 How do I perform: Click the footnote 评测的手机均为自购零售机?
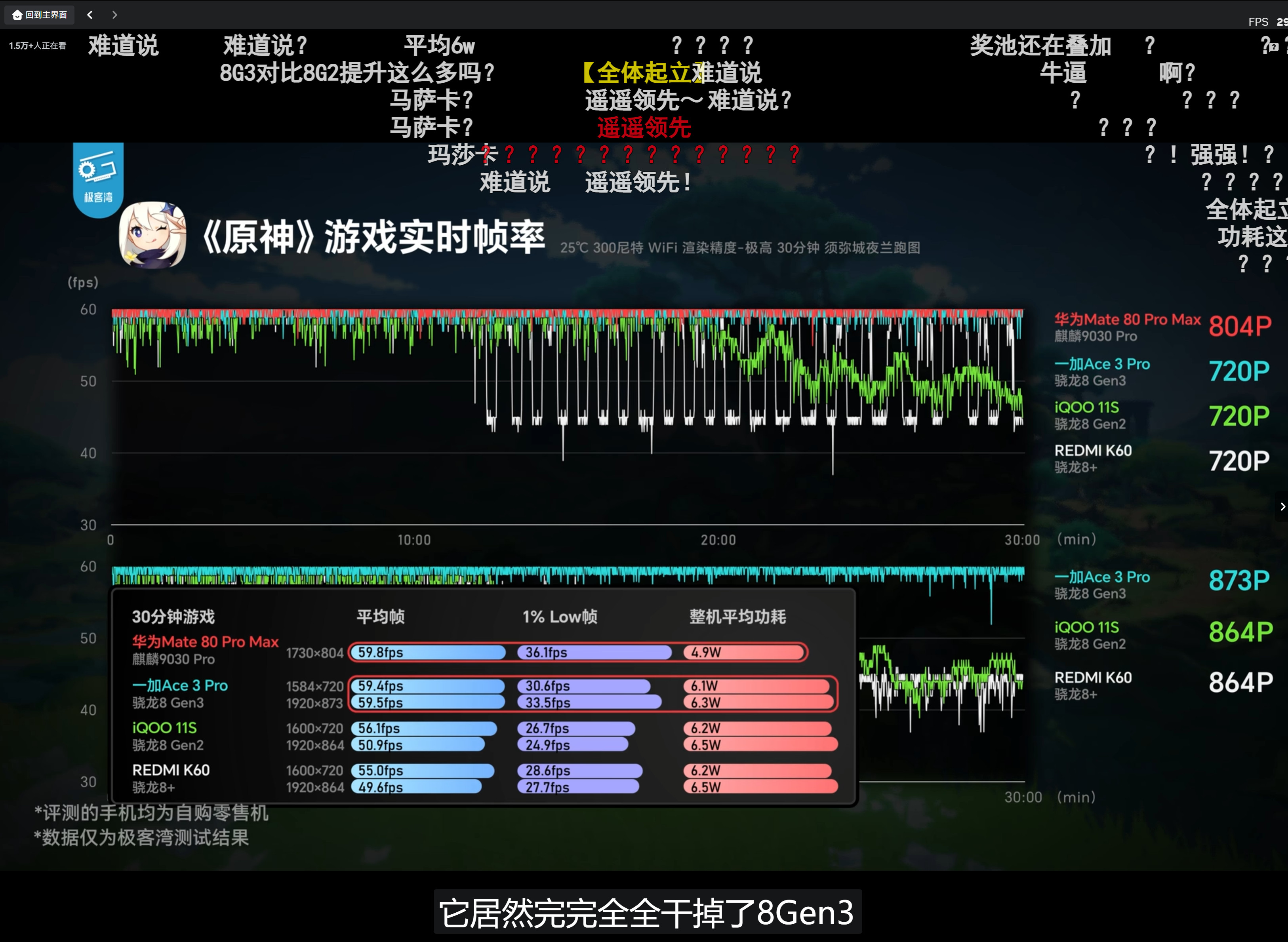(x=151, y=813)
